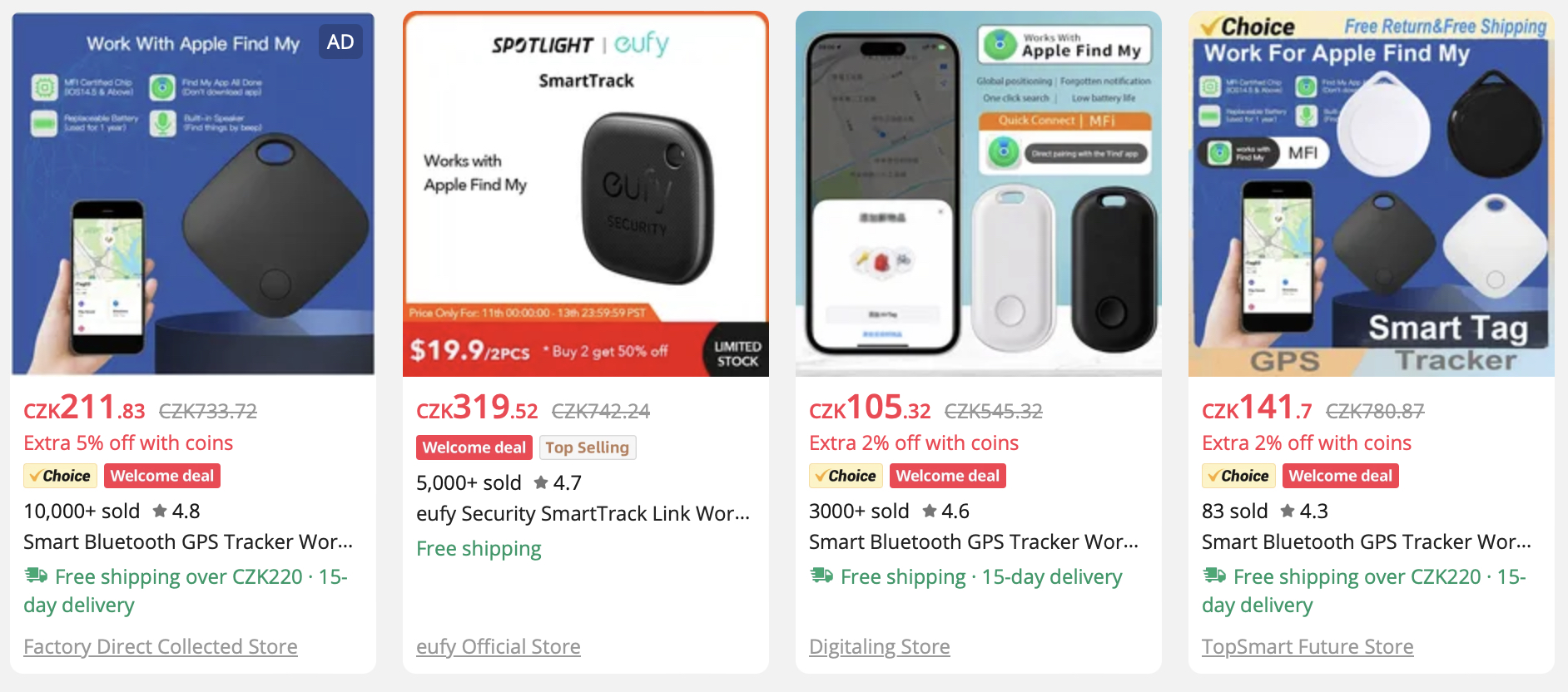Click the AD badge on first product

(340, 42)
